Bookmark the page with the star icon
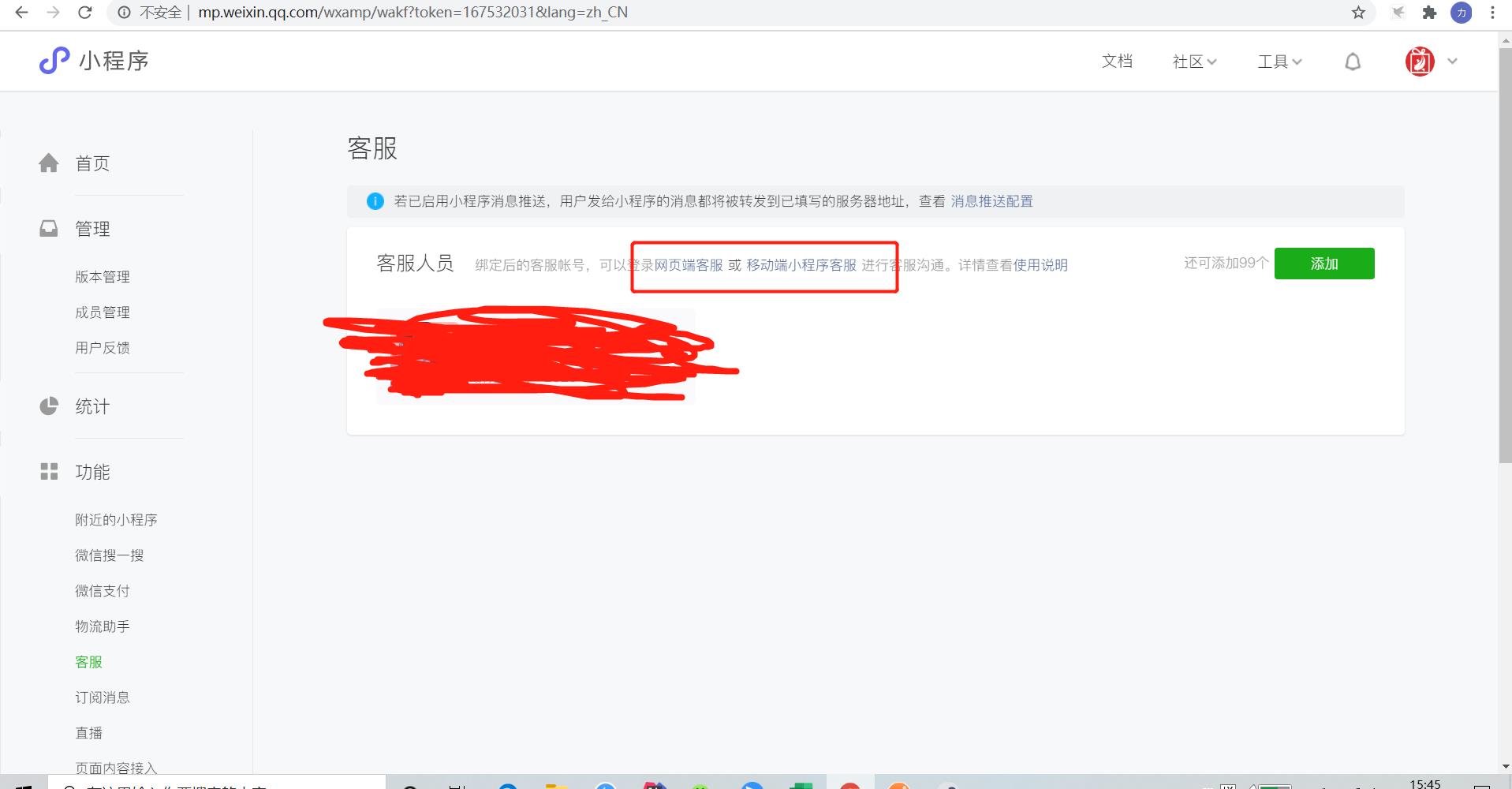Image resolution: width=1512 pixels, height=789 pixels. (1357, 13)
